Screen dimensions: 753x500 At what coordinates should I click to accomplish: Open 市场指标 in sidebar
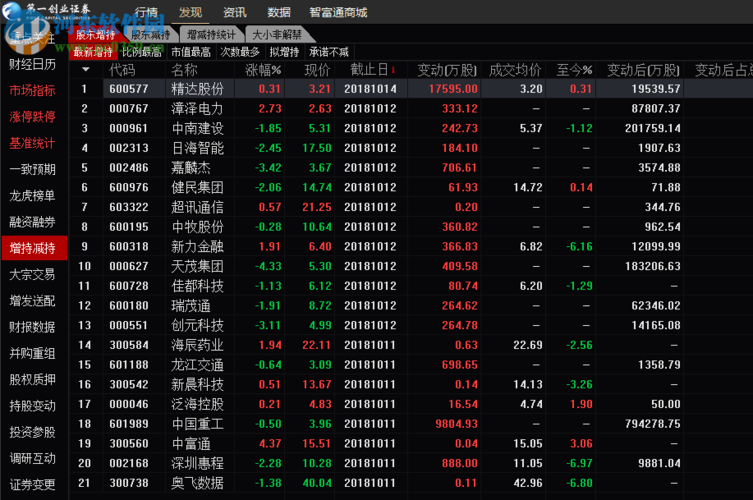pyautogui.click(x=32, y=90)
